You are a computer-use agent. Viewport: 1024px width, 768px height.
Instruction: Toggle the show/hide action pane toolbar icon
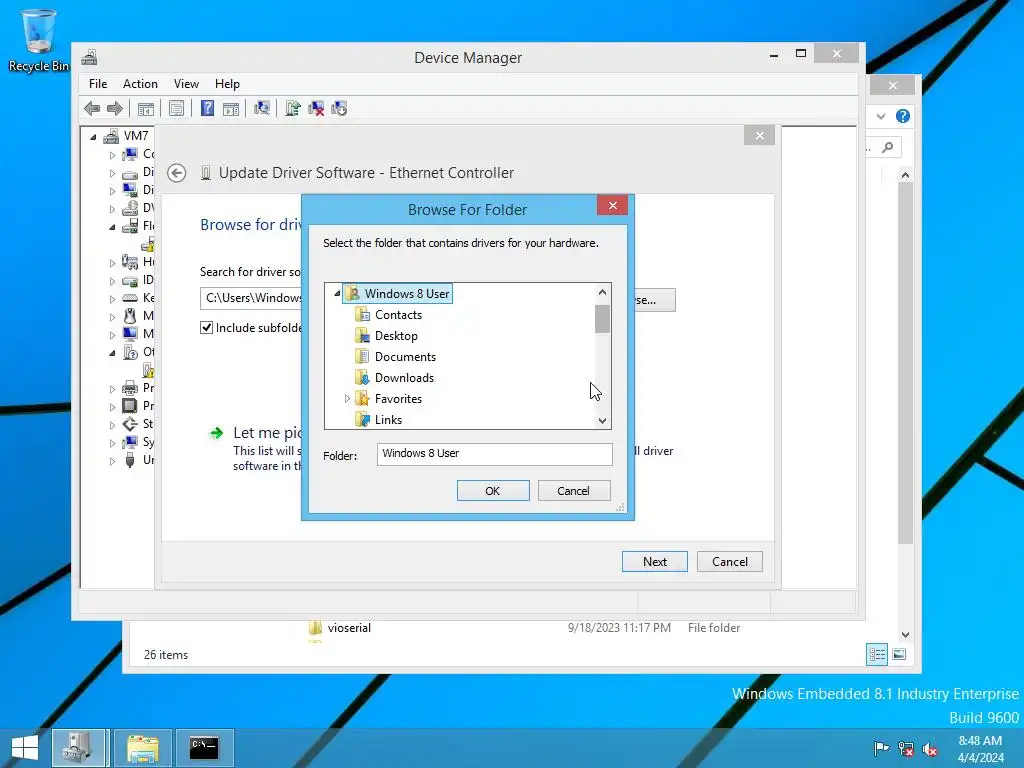[231, 108]
